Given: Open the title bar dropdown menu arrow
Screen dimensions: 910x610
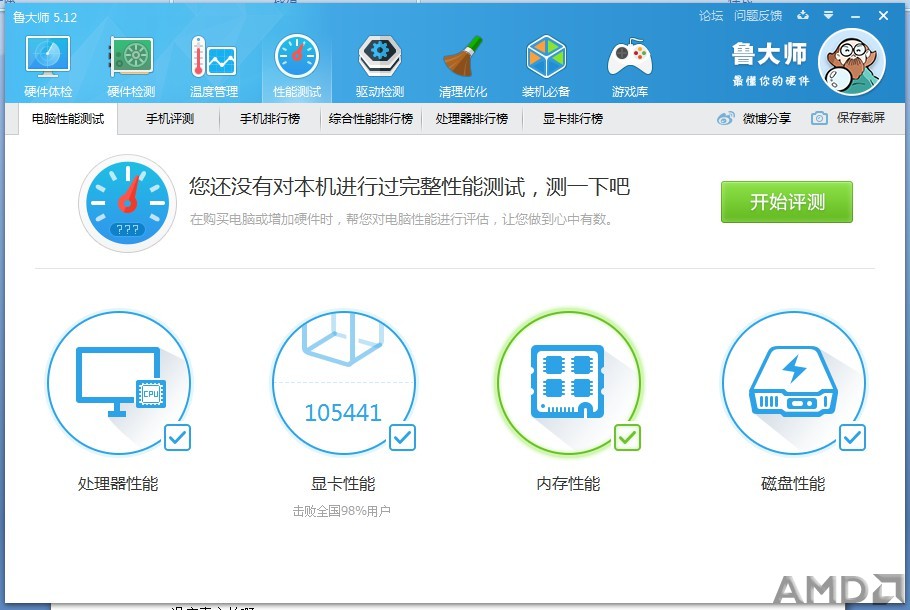Looking at the screenshot, I should 829,16.
